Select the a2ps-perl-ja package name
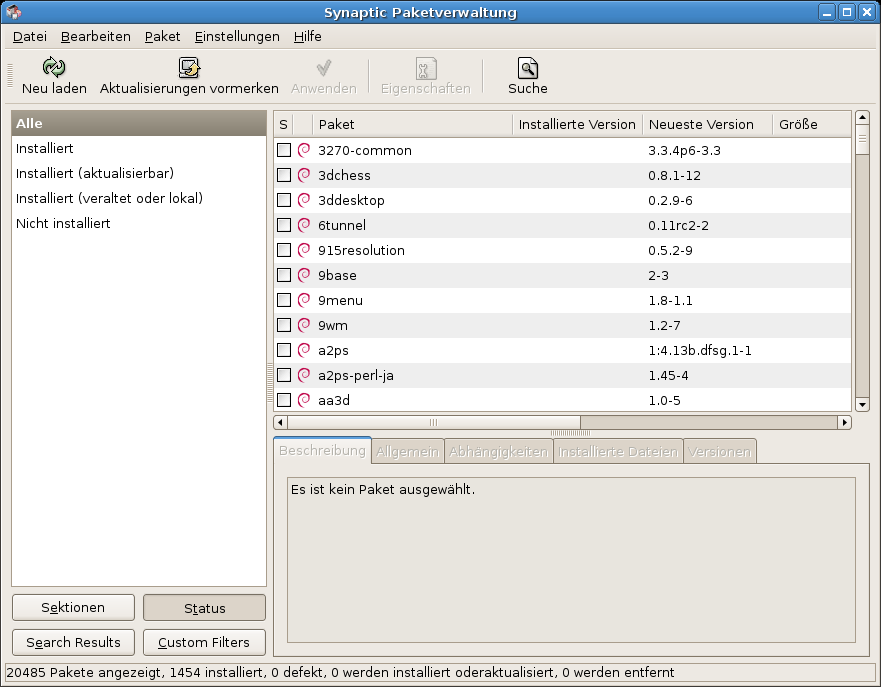This screenshot has height=687, width=881. pyautogui.click(x=356, y=375)
